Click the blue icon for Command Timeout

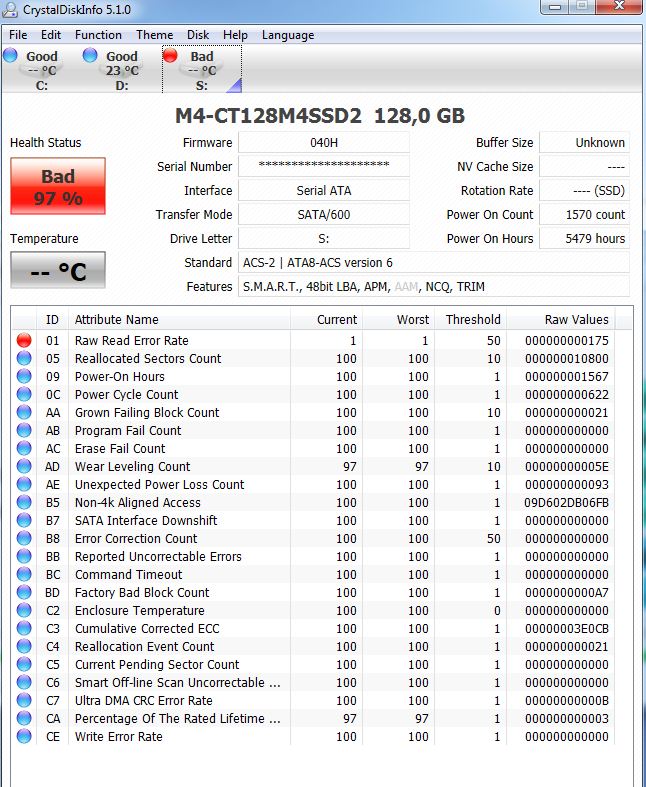click(24, 574)
